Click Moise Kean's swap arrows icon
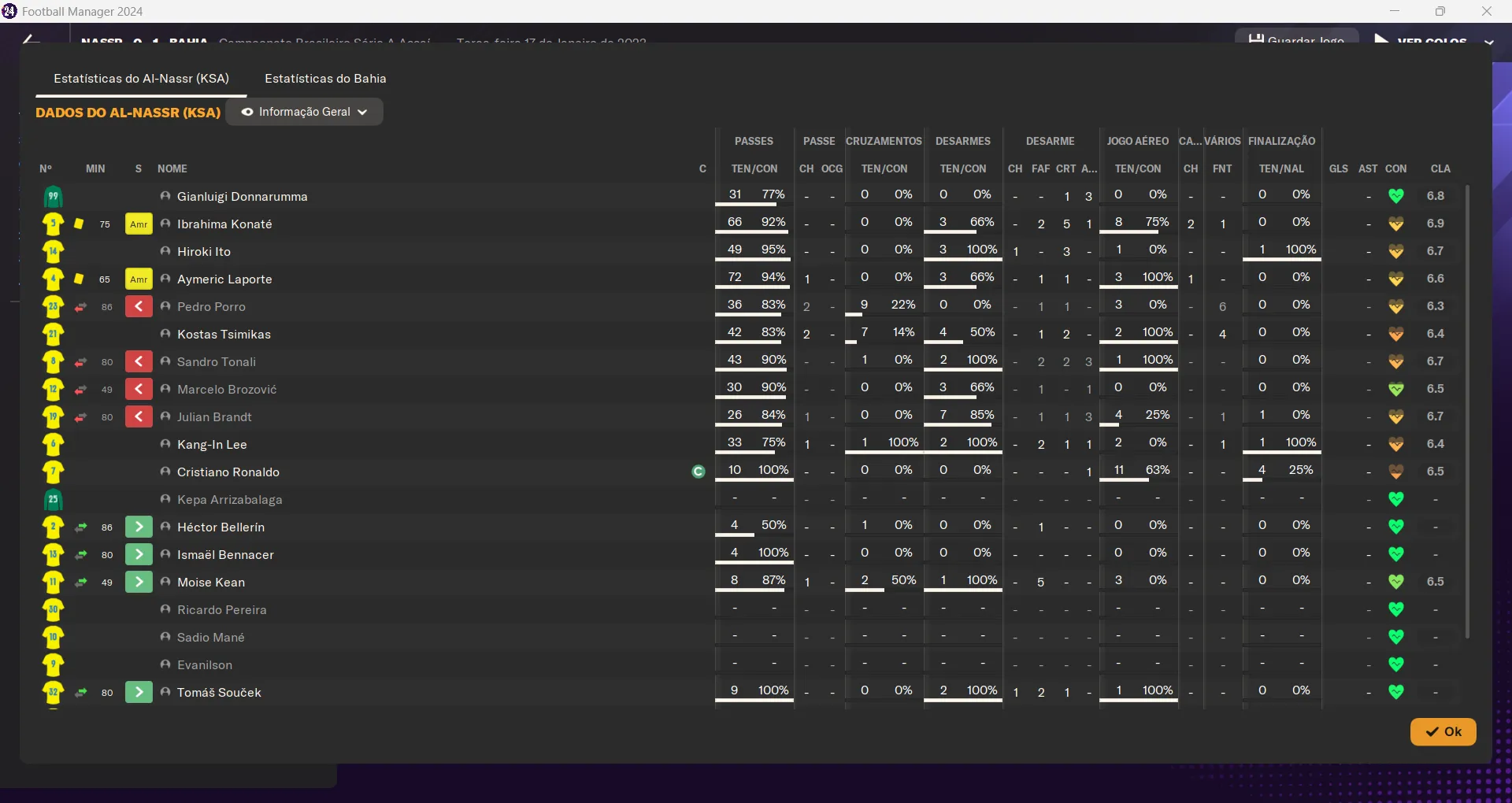This screenshot has height=803, width=1512. [x=80, y=583]
